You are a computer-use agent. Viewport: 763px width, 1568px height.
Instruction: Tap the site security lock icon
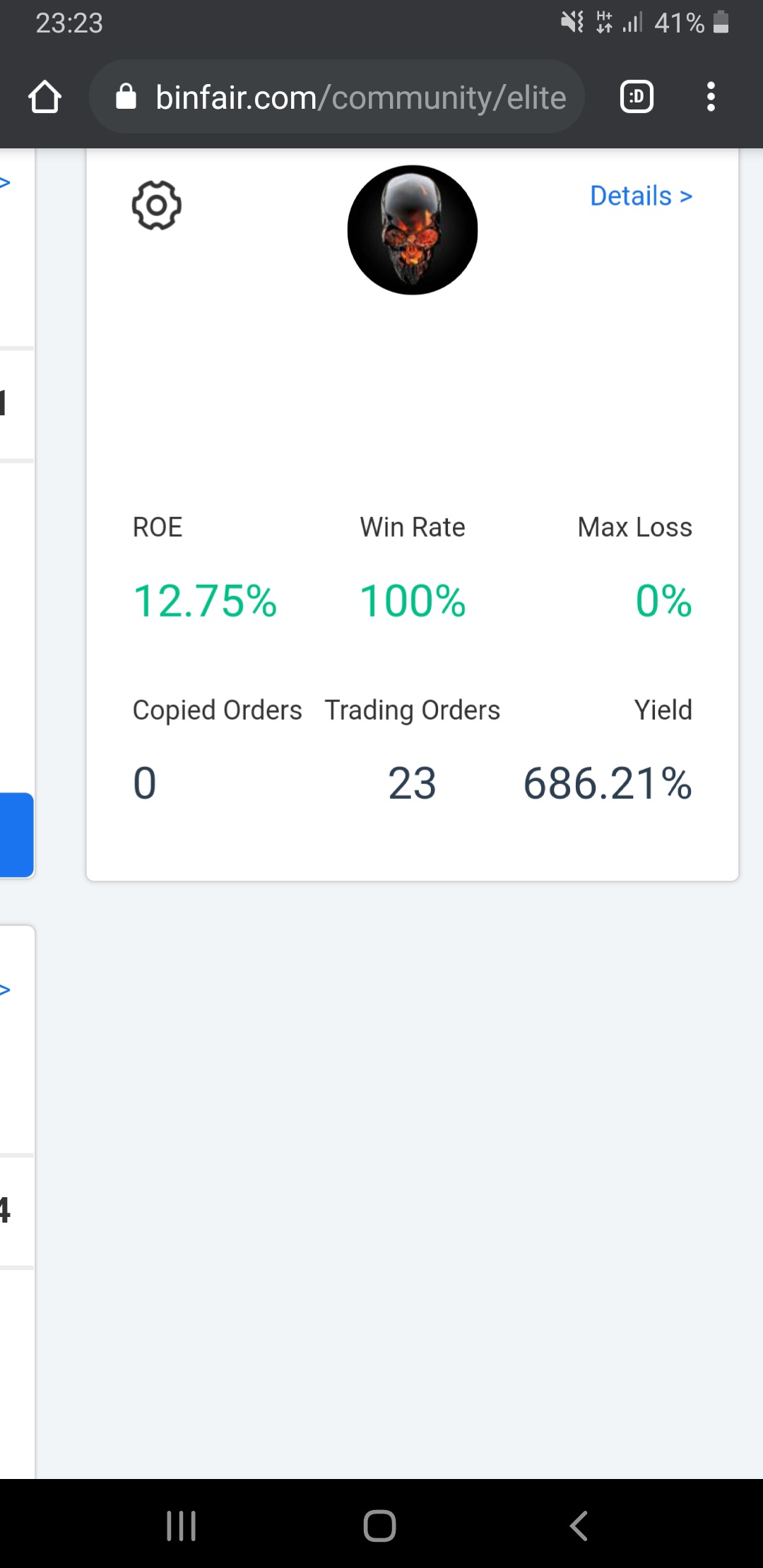(126, 97)
